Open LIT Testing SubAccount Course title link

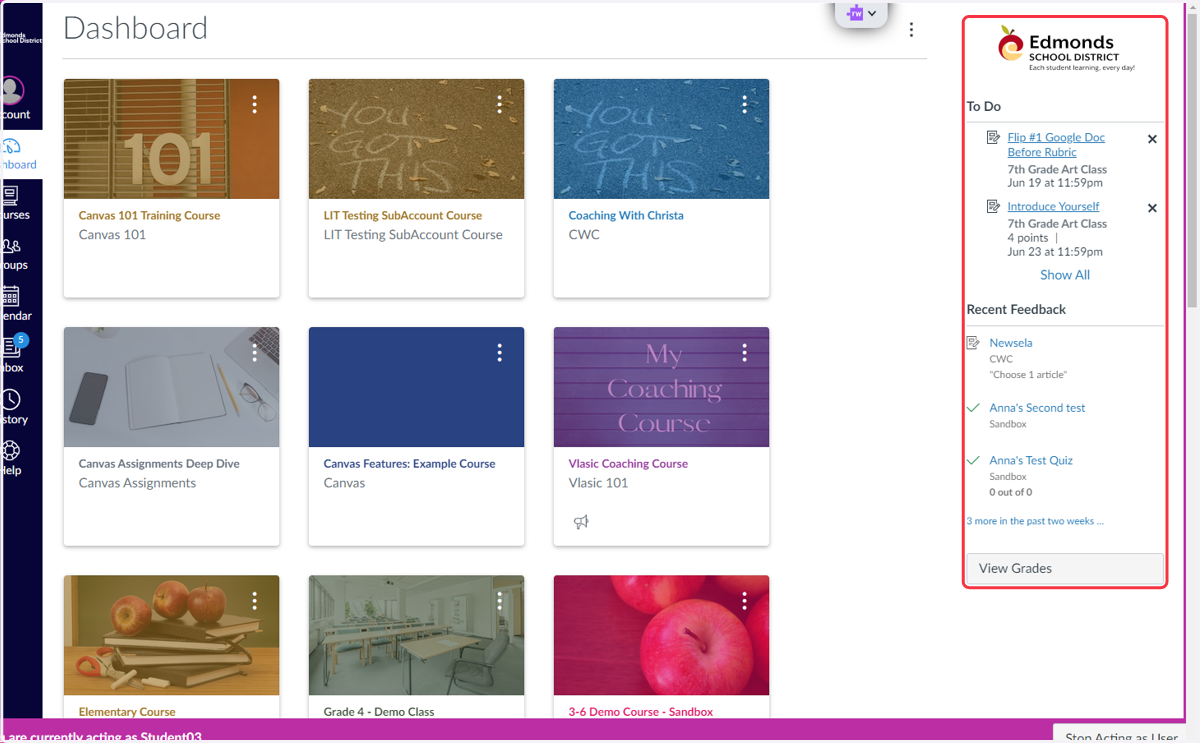tap(403, 215)
